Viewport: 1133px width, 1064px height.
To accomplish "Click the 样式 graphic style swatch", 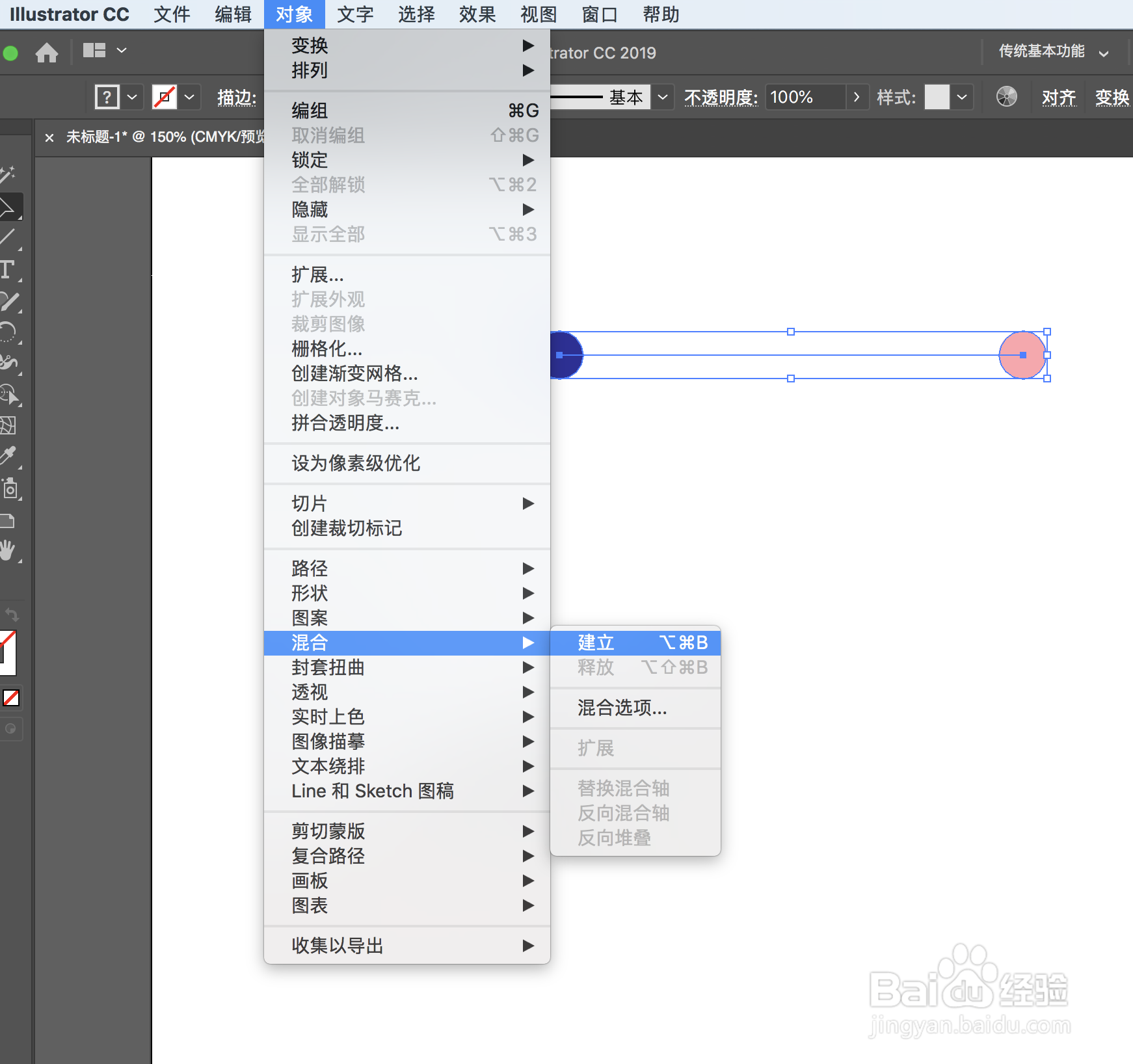I will pos(937,98).
